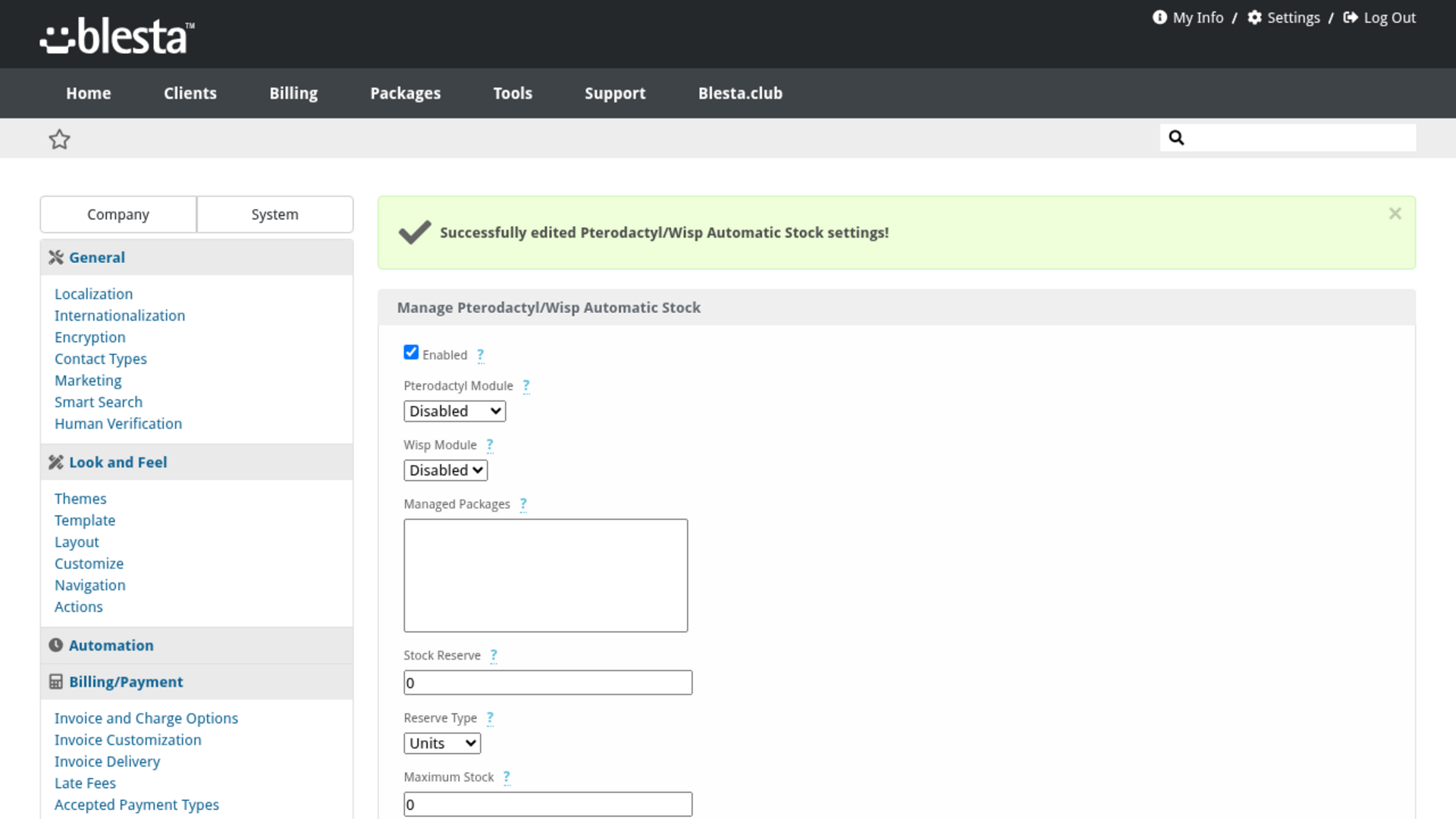The image size is (1456, 819).
Task: Open Themes settings
Action: (80, 499)
